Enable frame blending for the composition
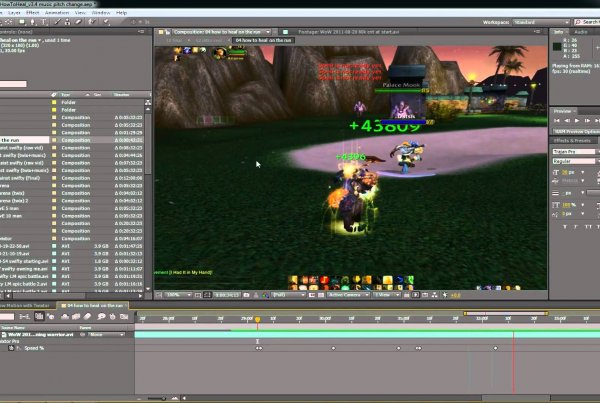600x403 pixels. coord(76,317)
